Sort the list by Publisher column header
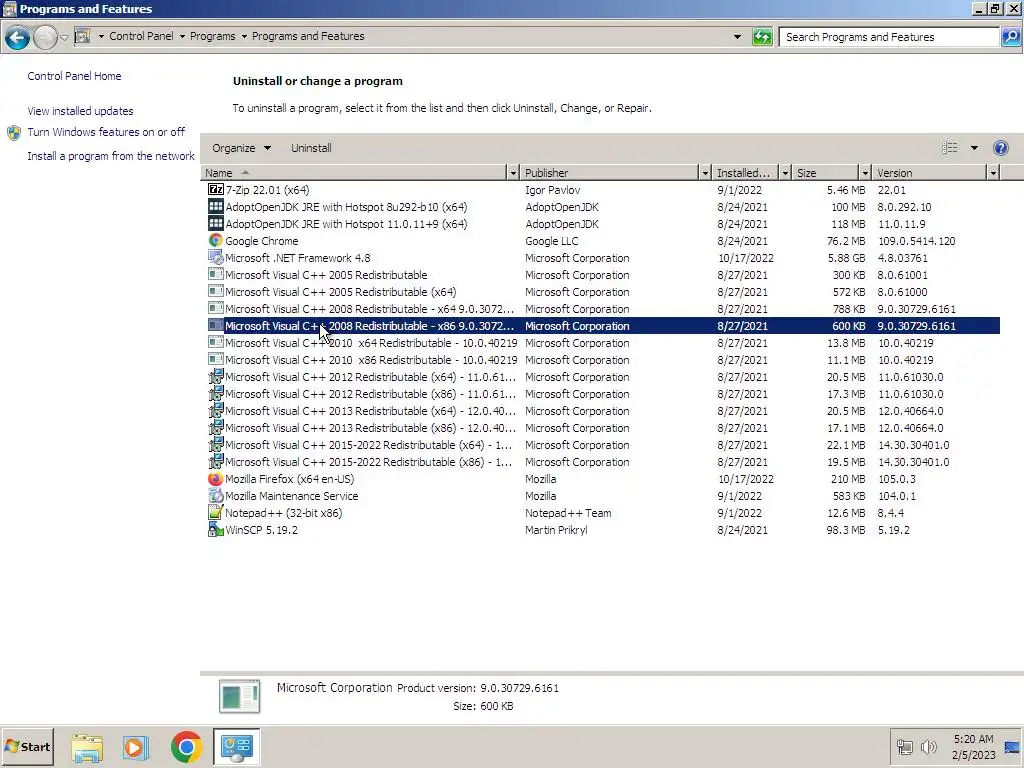This screenshot has width=1024, height=768. coord(609,173)
